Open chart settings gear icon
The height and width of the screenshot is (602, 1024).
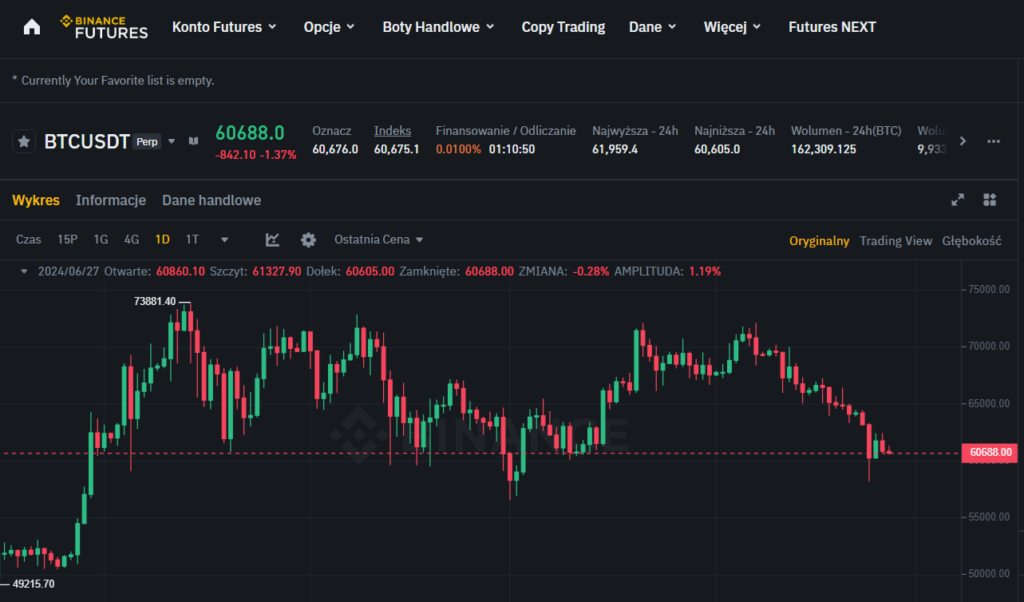[308, 240]
